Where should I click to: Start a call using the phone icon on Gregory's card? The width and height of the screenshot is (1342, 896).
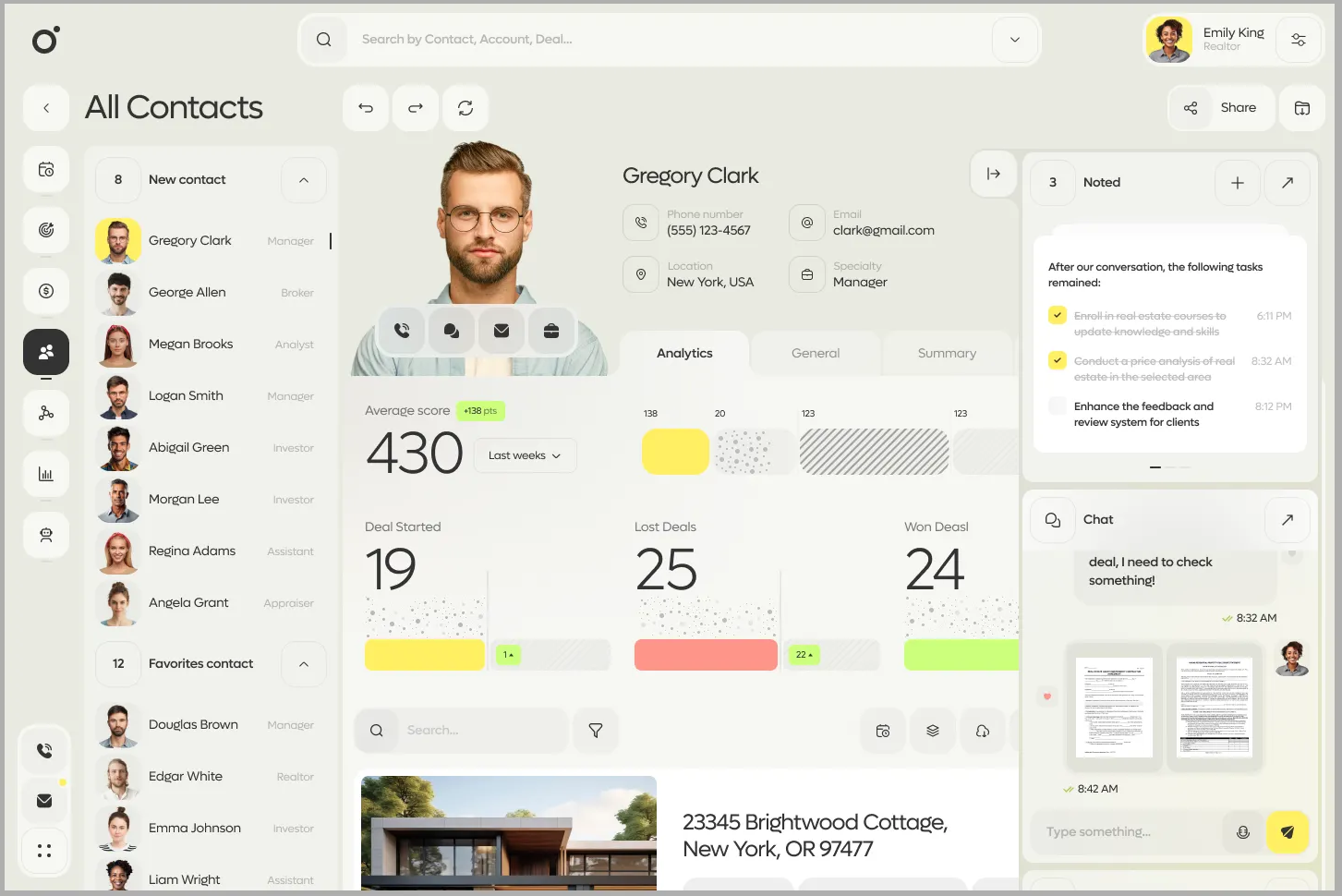[402, 330]
